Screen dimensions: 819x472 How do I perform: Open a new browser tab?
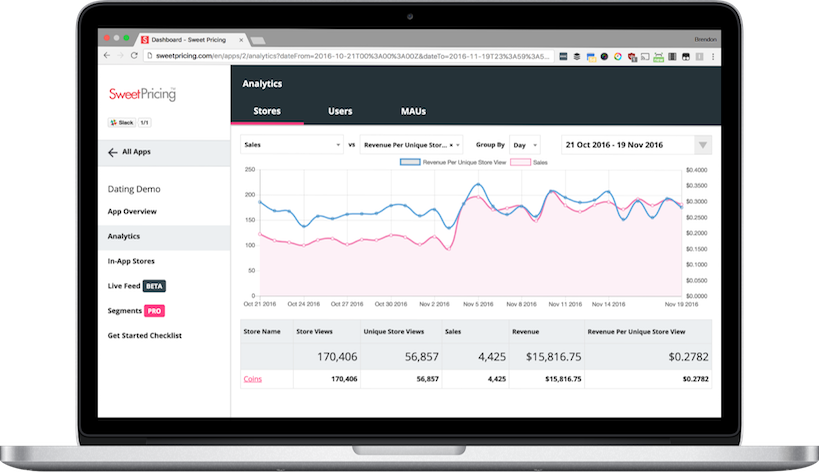coord(258,40)
